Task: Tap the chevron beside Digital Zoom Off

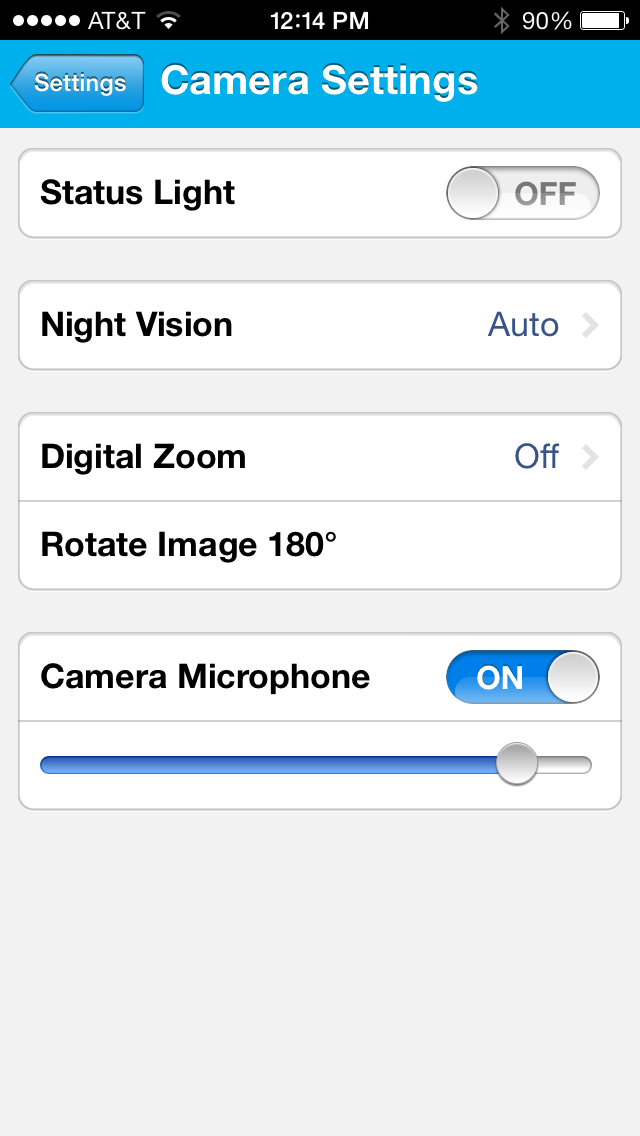Action: (x=590, y=457)
